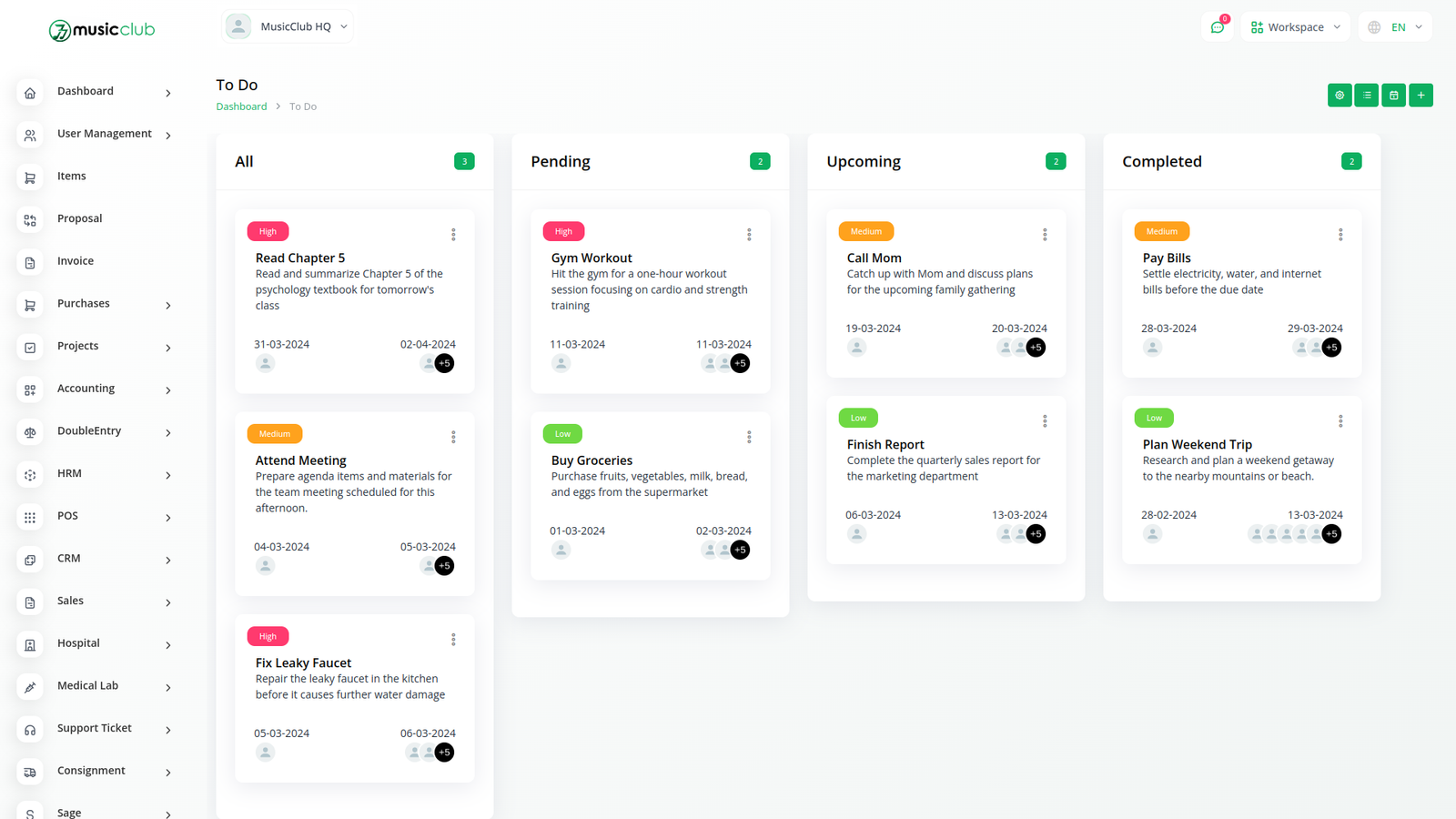The width and height of the screenshot is (1456, 819).
Task: Open three-dot menu on Plan Weekend Trip card
Action: [x=1340, y=421]
